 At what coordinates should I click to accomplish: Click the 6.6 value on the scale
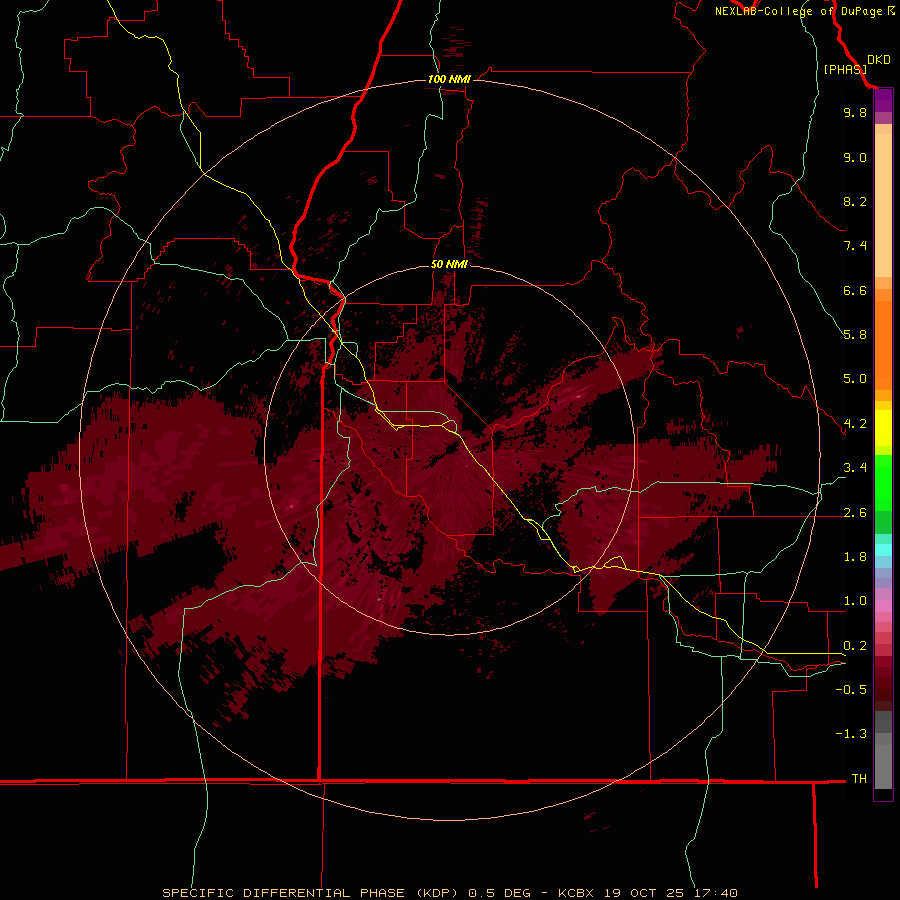click(855, 290)
